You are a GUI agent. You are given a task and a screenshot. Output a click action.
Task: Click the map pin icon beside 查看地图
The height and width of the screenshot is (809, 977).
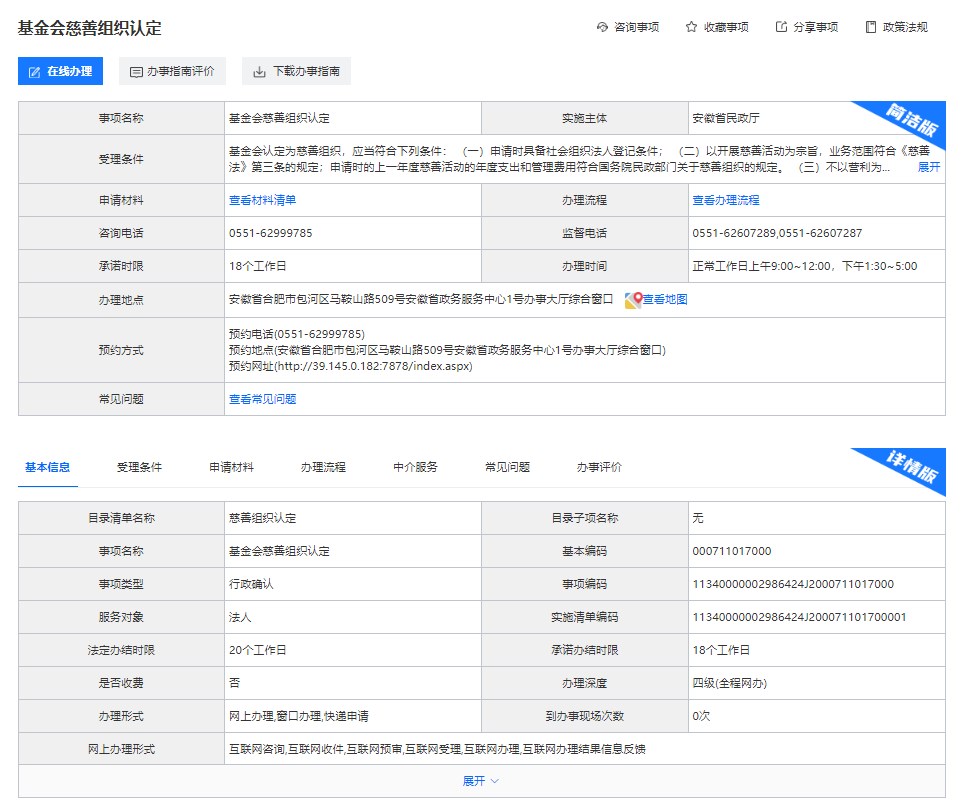coord(633,300)
